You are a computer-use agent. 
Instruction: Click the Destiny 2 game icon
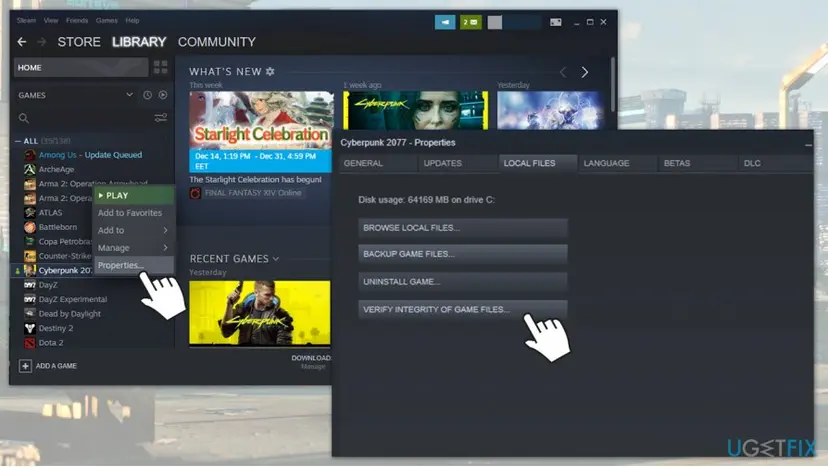point(30,328)
